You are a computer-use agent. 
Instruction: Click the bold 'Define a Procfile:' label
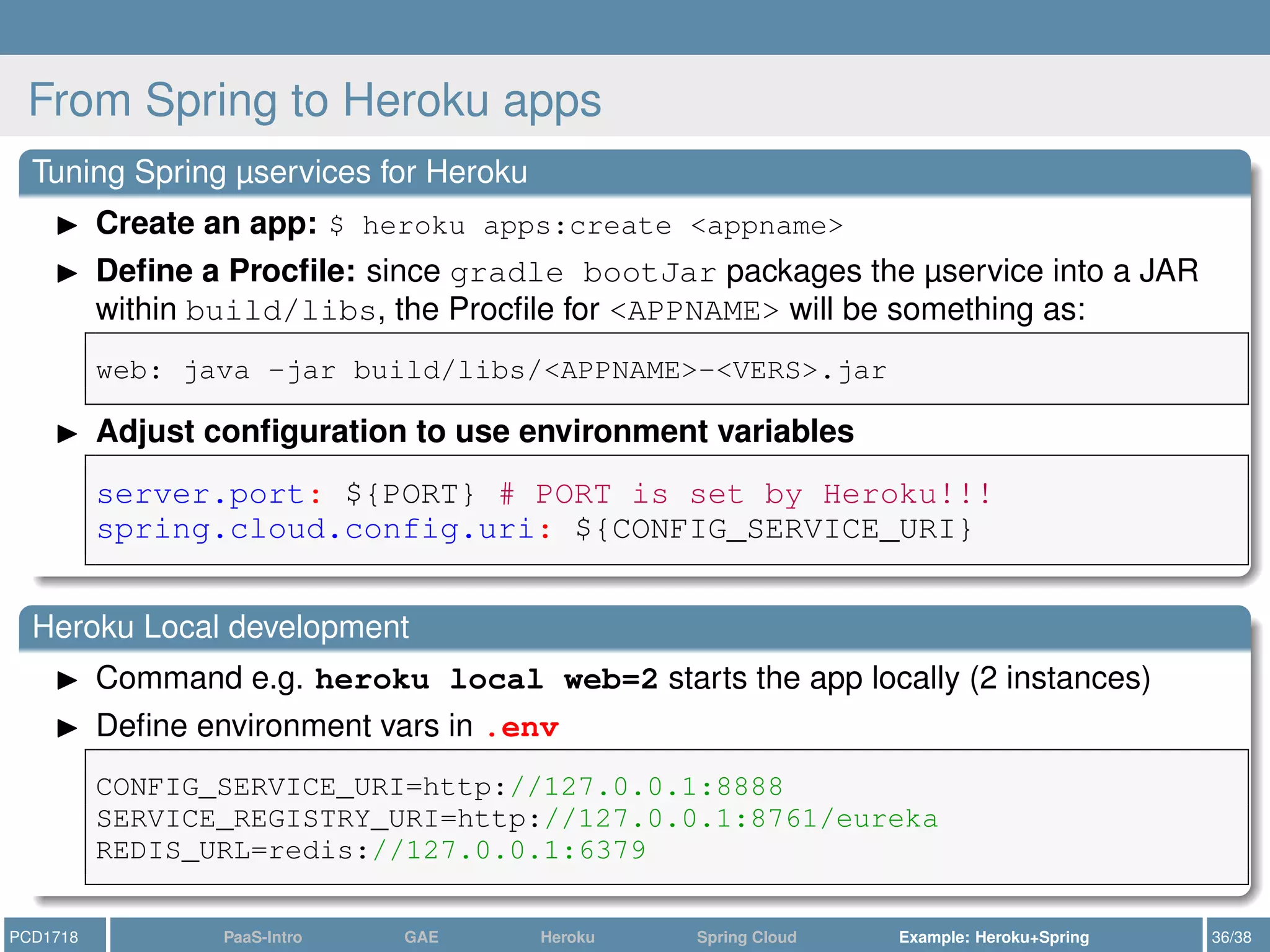click(x=226, y=271)
